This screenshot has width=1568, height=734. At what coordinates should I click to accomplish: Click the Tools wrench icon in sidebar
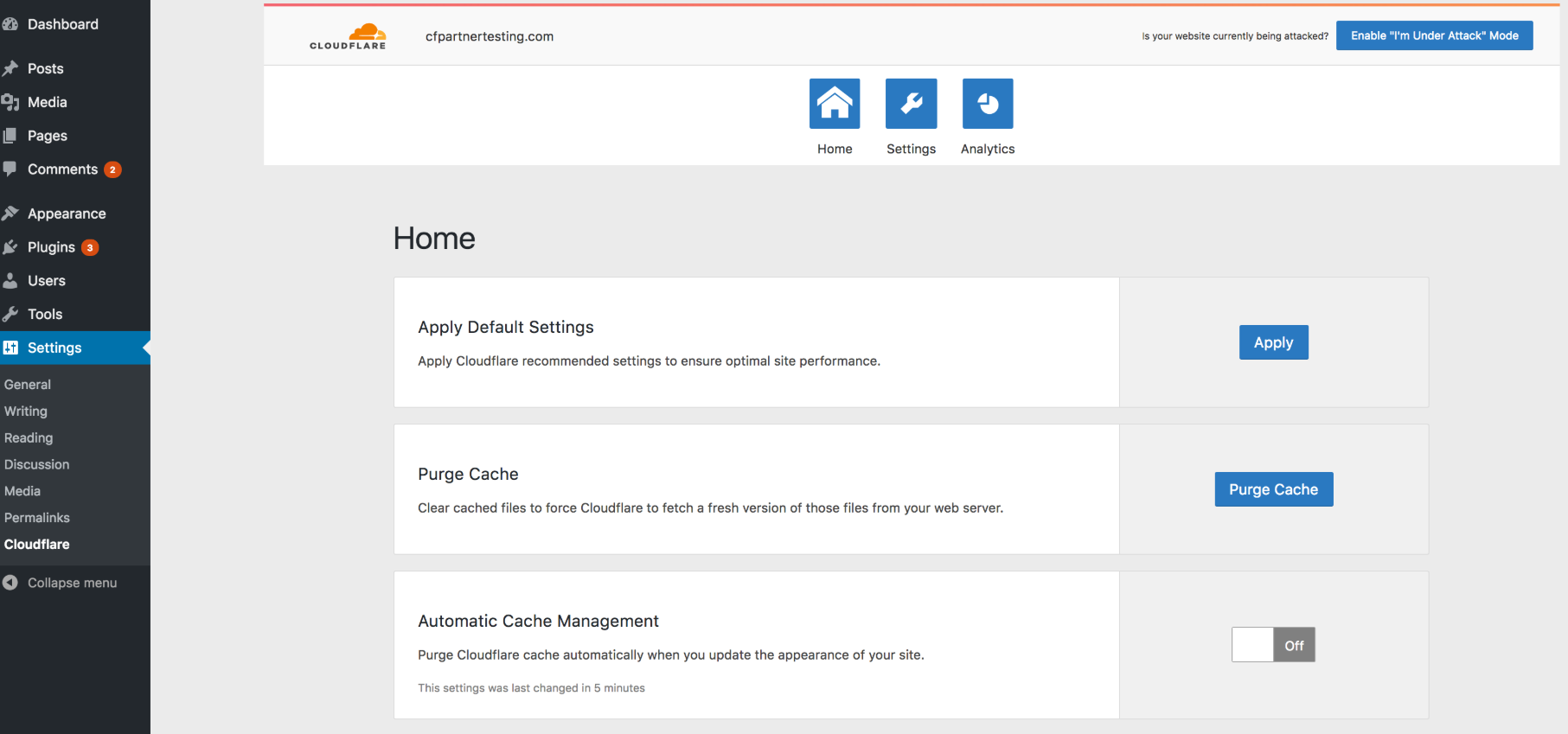10,314
